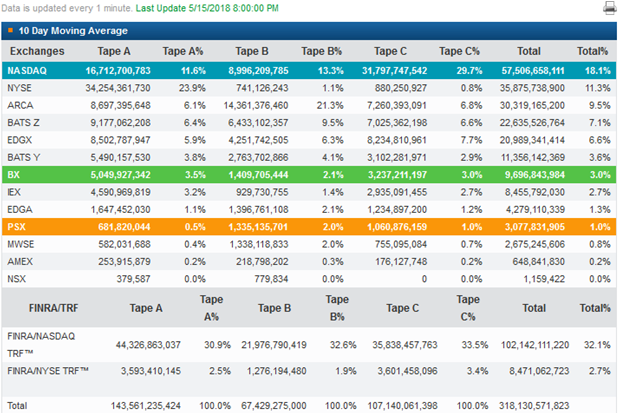
Task: Click the 10 Day Moving Average title
Action: point(73,31)
